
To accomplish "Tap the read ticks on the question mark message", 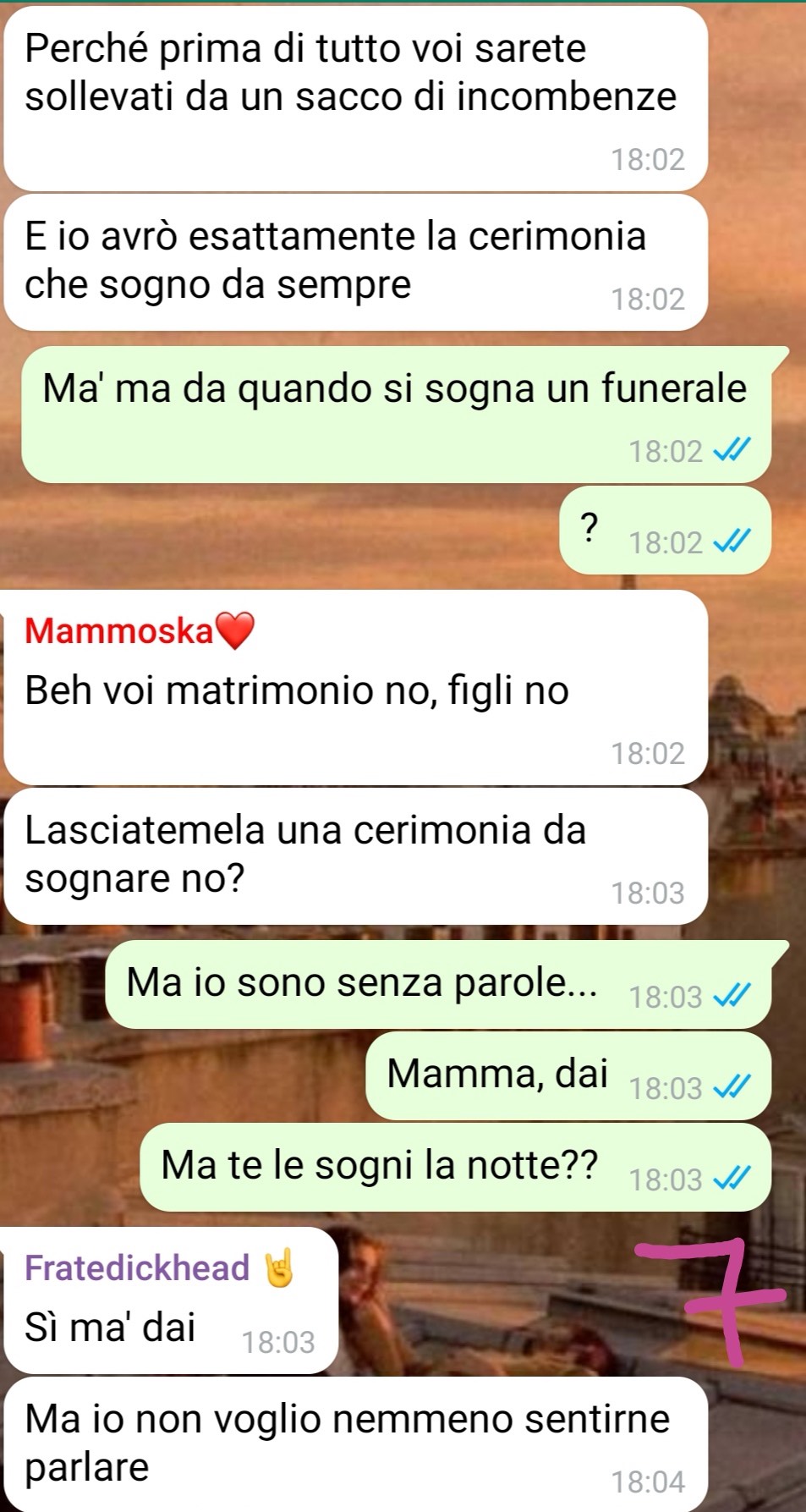I will coord(732,542).
